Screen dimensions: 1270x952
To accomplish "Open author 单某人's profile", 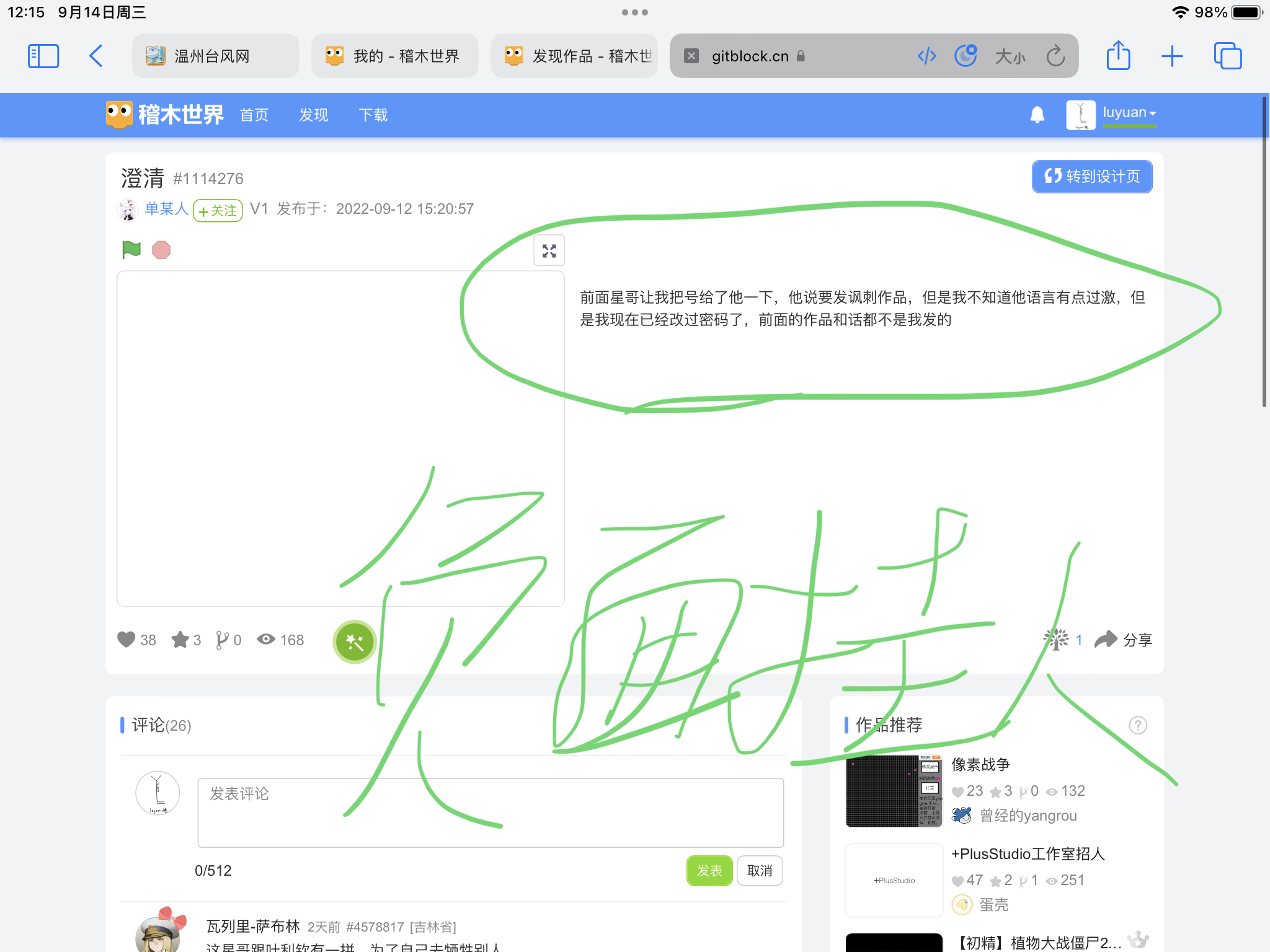I will click(x=166, y=209).
